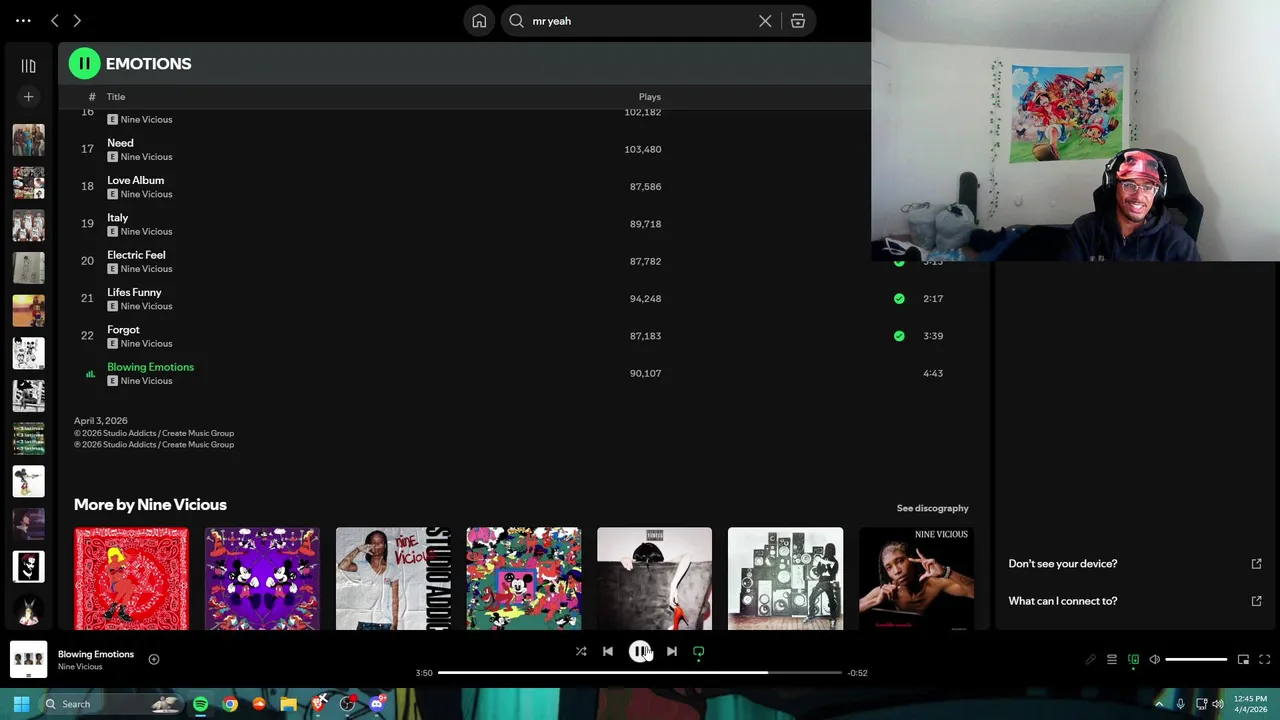1280x720 pixels.
Task: Sort by the Title column header
Action: (x=116, y=97)
